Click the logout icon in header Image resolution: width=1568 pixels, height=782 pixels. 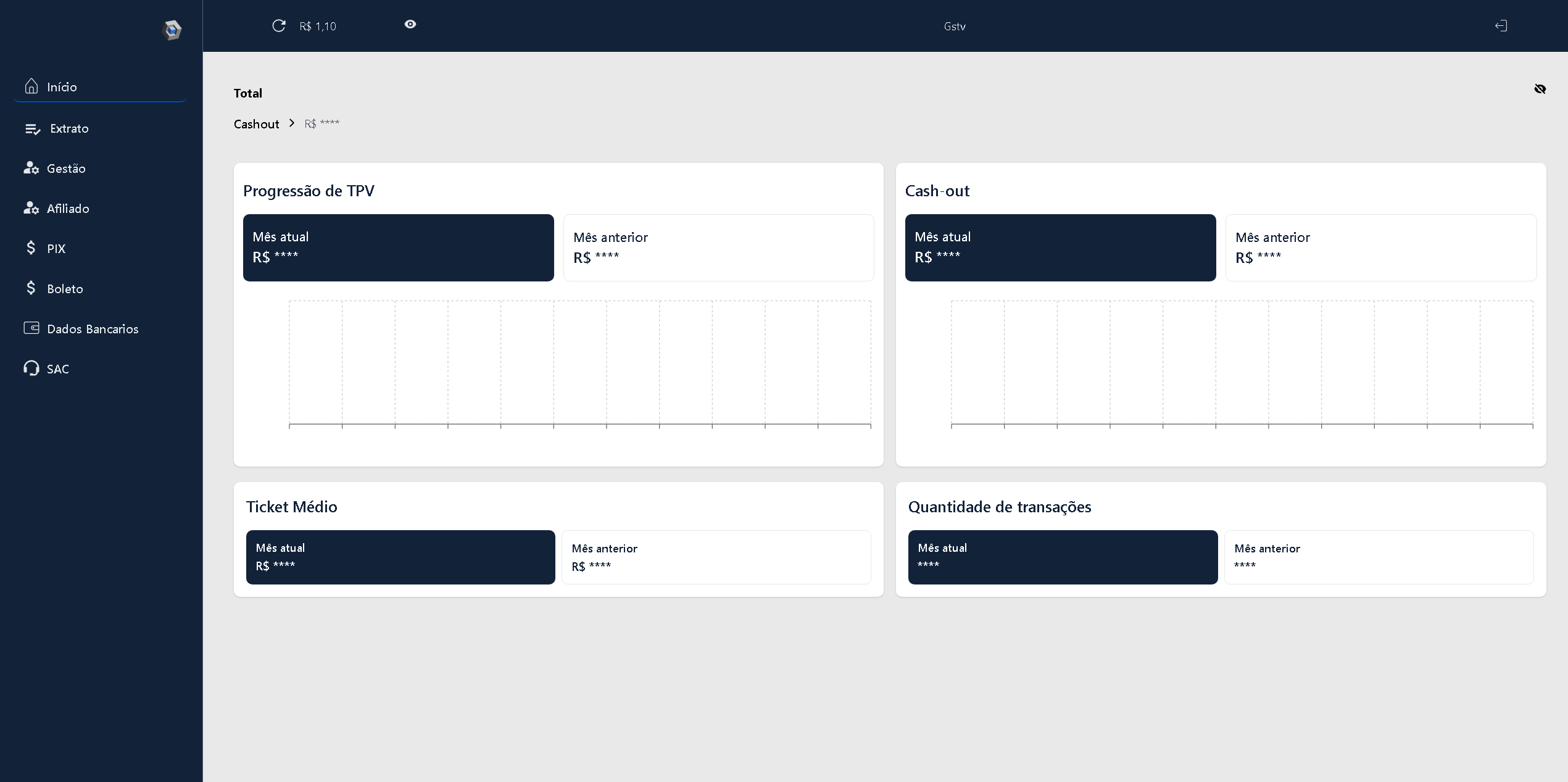pos(1501,26)
